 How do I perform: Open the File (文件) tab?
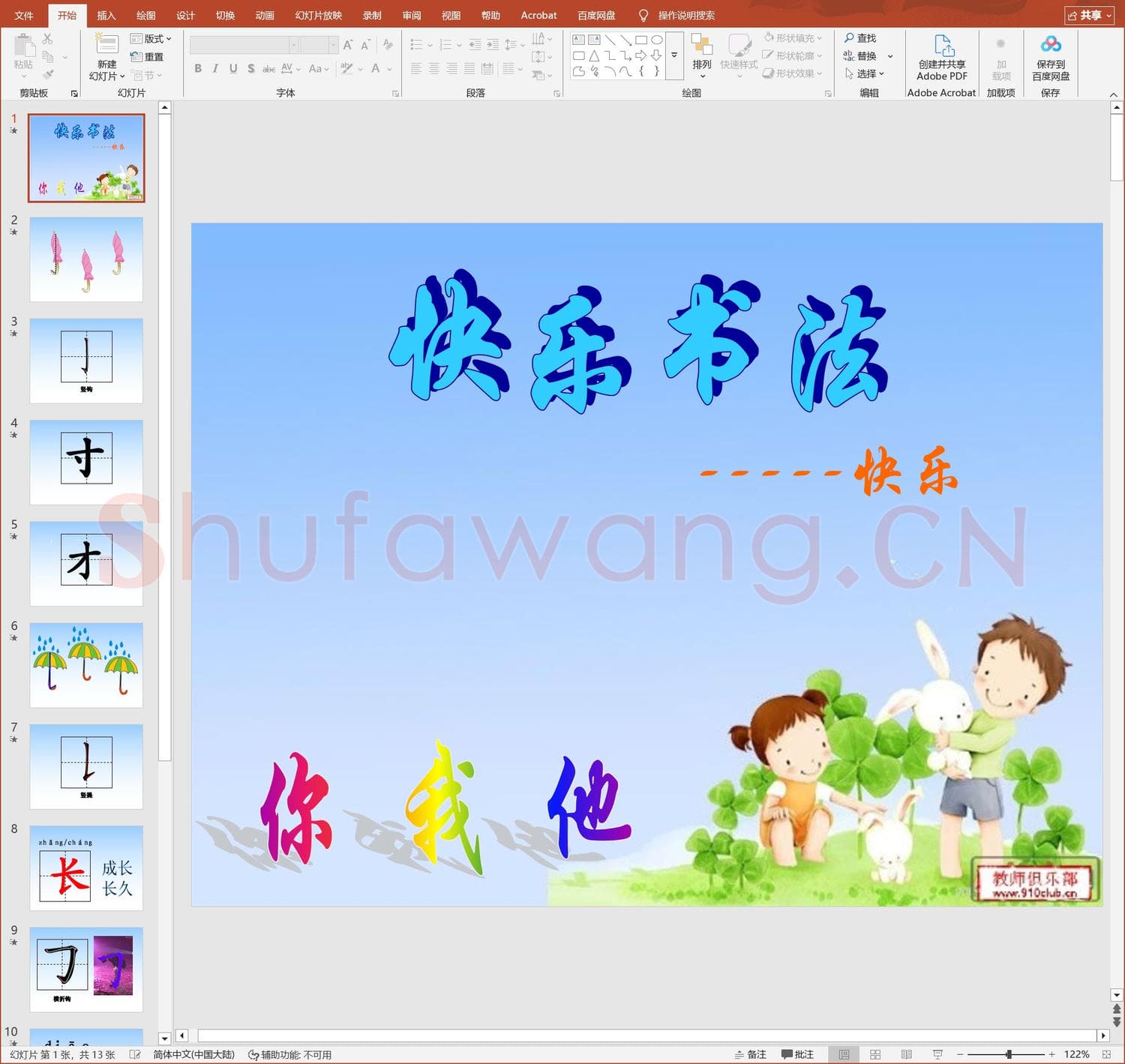pos(24,15)
